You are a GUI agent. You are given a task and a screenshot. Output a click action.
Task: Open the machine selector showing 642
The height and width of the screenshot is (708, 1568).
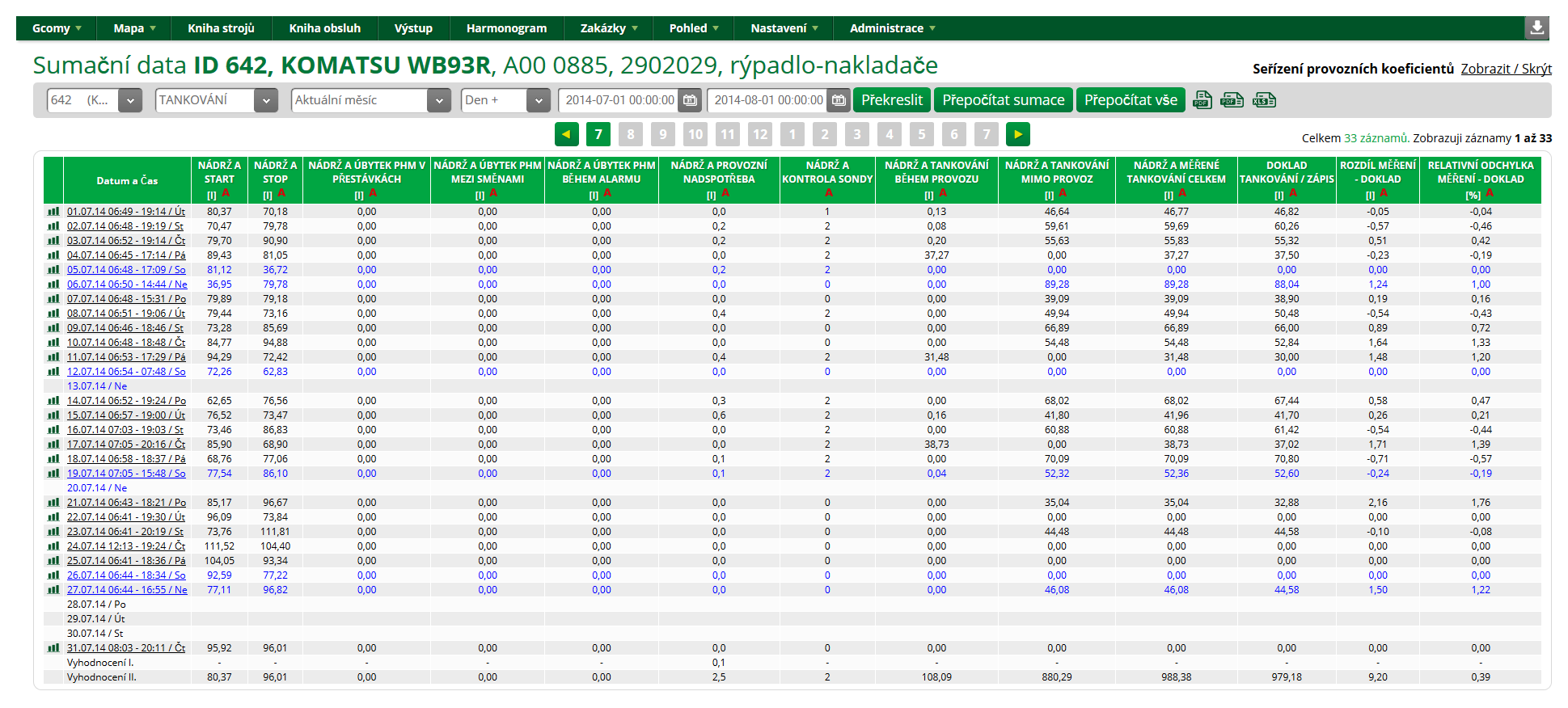[95, 100]
